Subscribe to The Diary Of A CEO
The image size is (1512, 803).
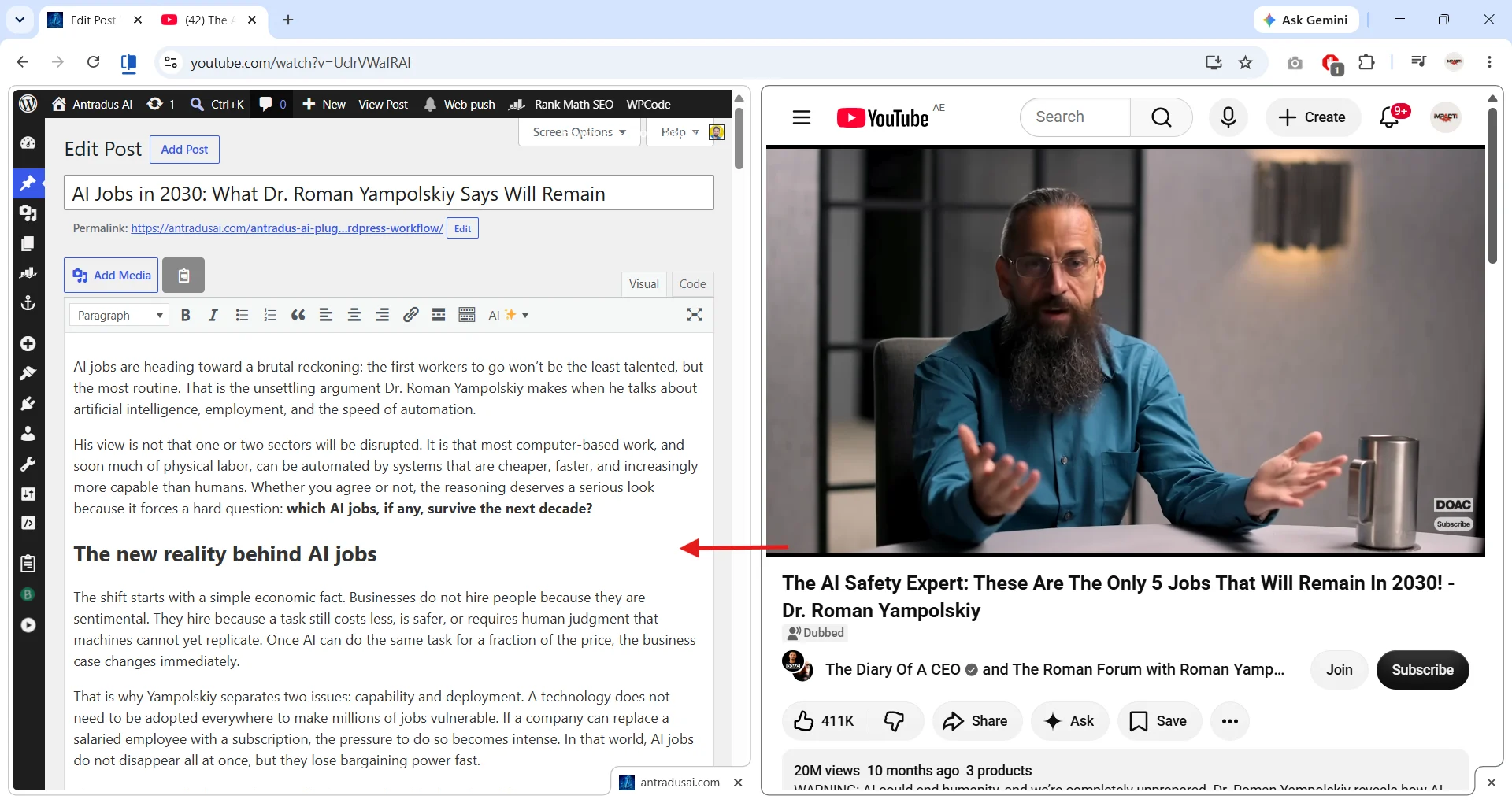coord(1422,669)
